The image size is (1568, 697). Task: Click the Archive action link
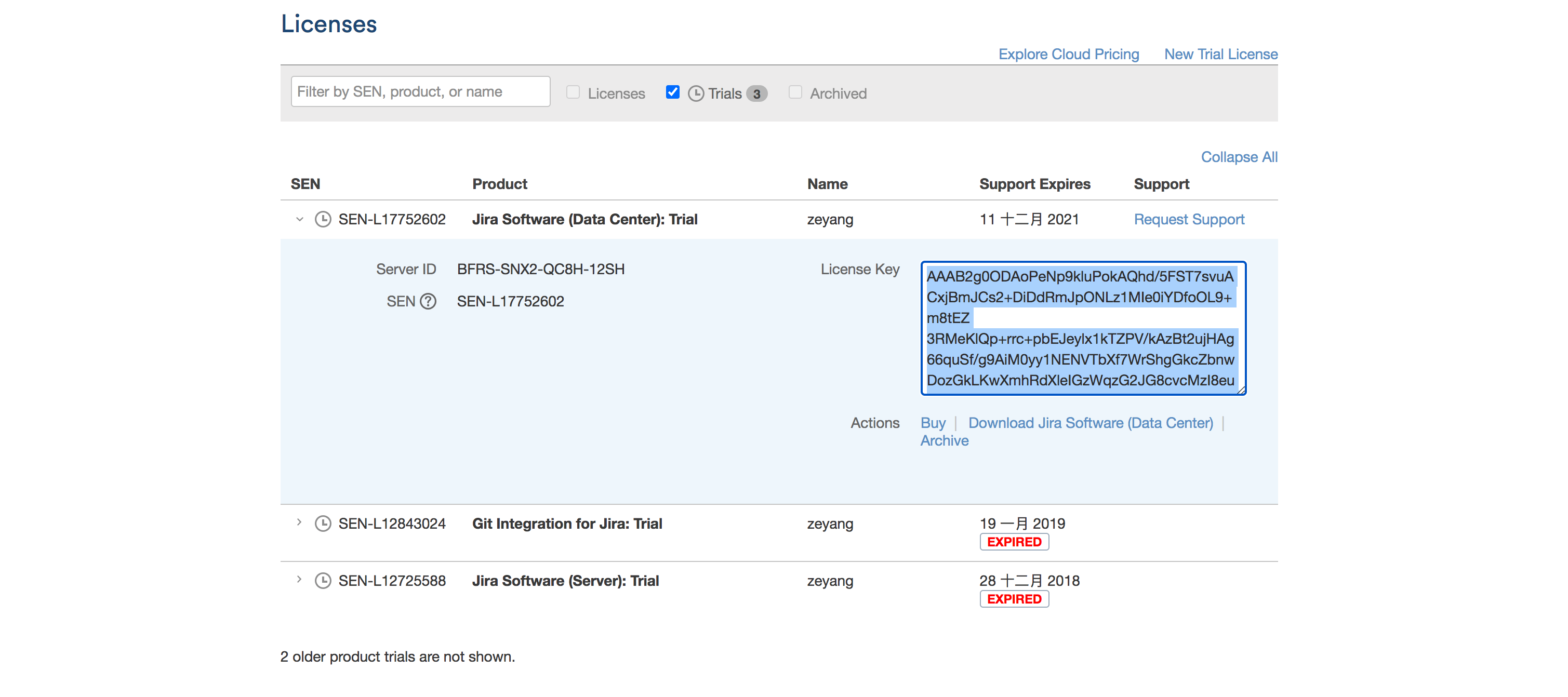pos(944,441)
